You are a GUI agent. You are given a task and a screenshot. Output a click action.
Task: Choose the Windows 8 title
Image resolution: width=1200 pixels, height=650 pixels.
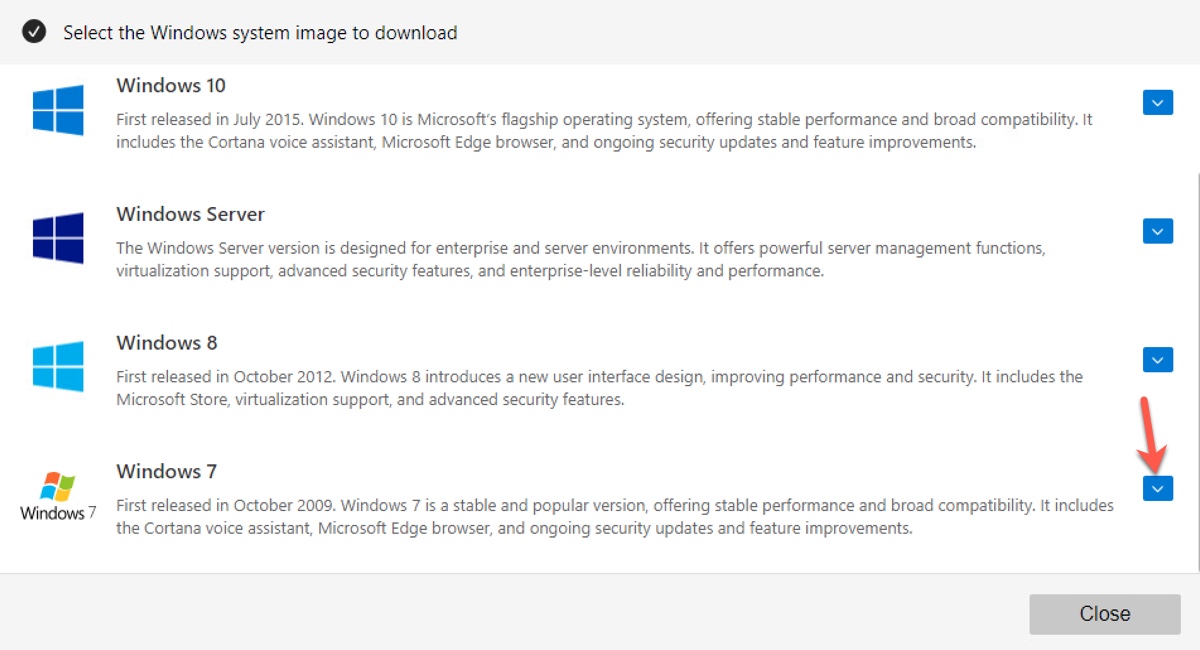click(166, 343)
